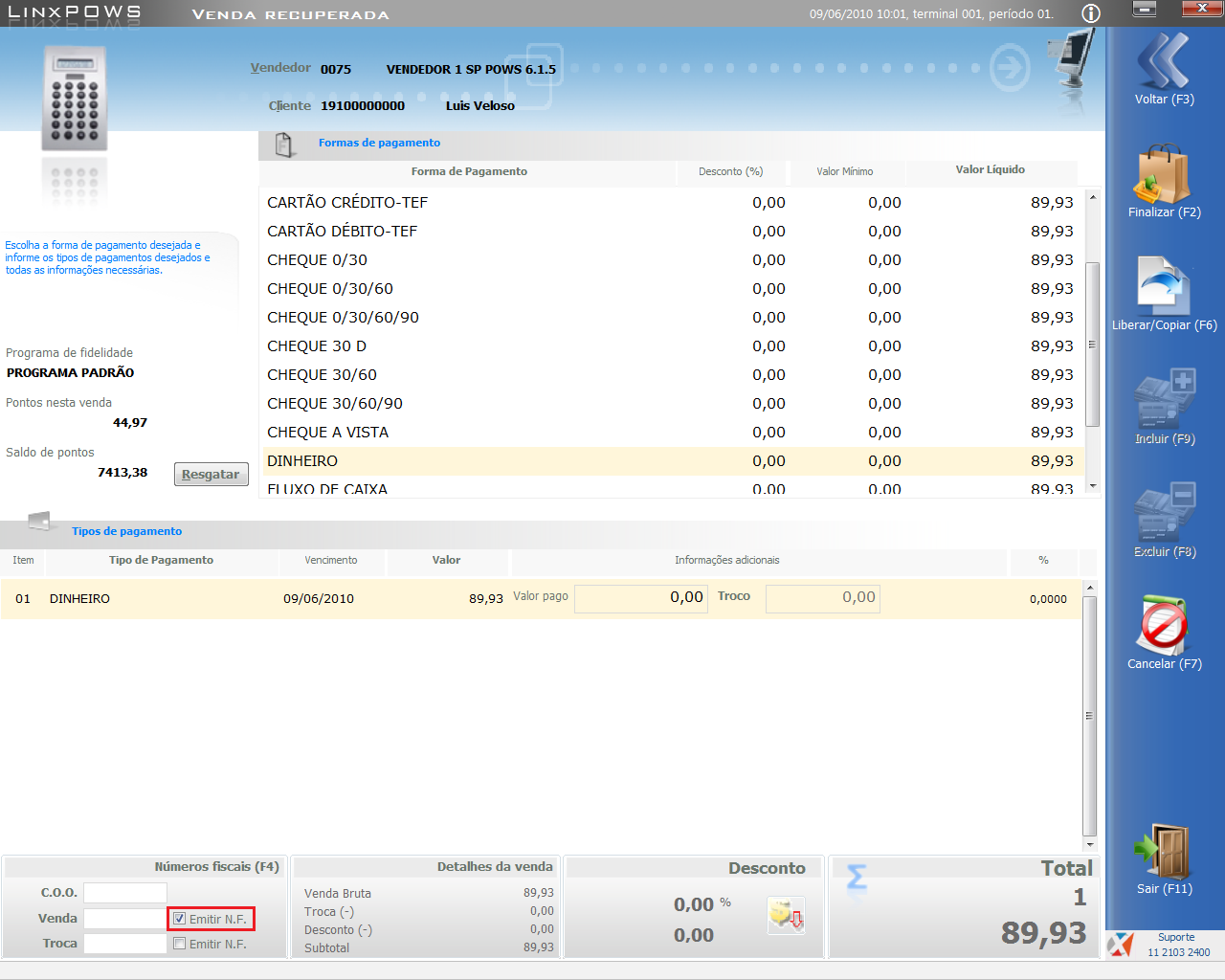The width and height of the screenshot is (1225, 980).
Task: Click the Liberar/Copiar (F6) icon
Action: tap(1164, 286)
